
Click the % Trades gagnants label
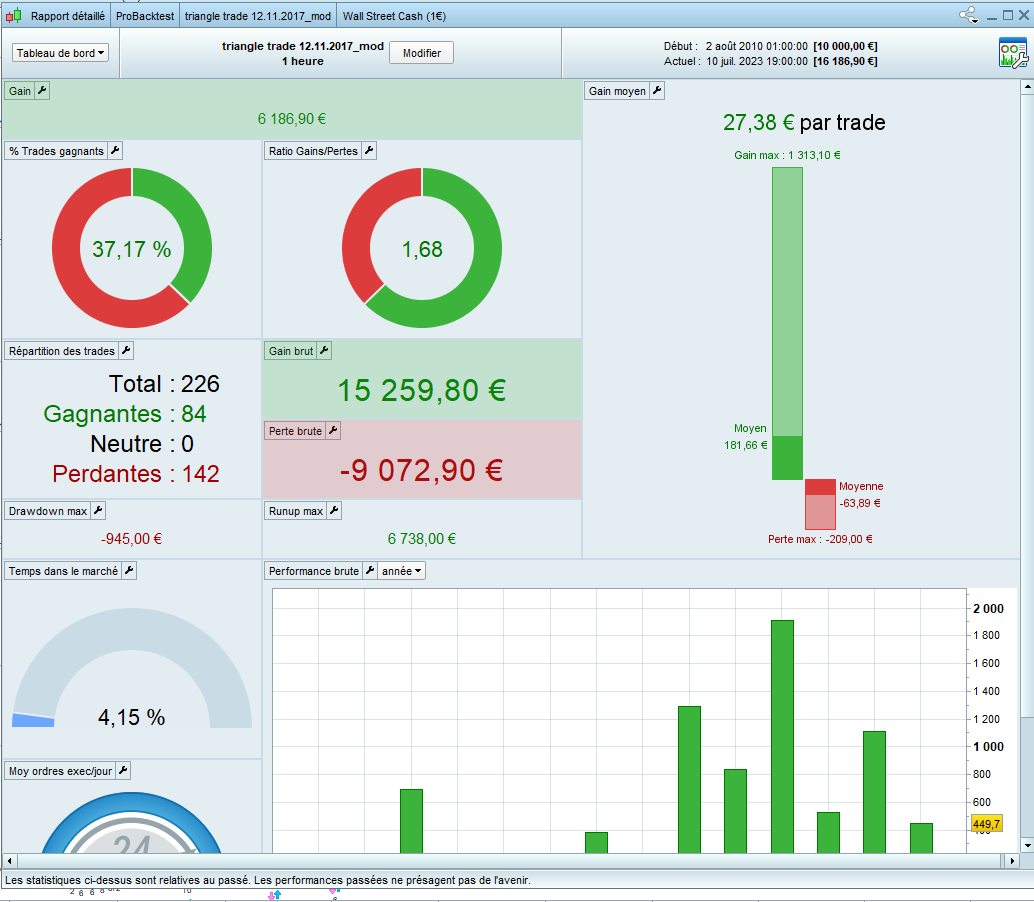coord(56,150)
